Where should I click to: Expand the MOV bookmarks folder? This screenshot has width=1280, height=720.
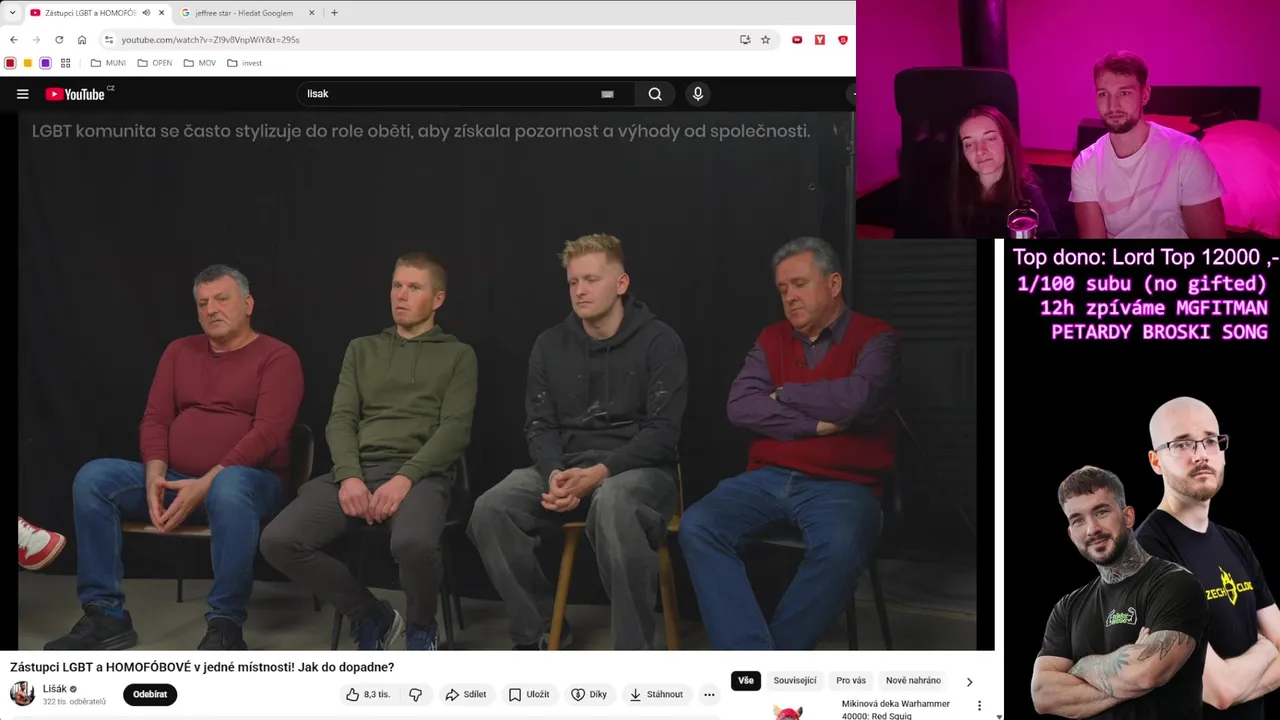click(200, 63)
